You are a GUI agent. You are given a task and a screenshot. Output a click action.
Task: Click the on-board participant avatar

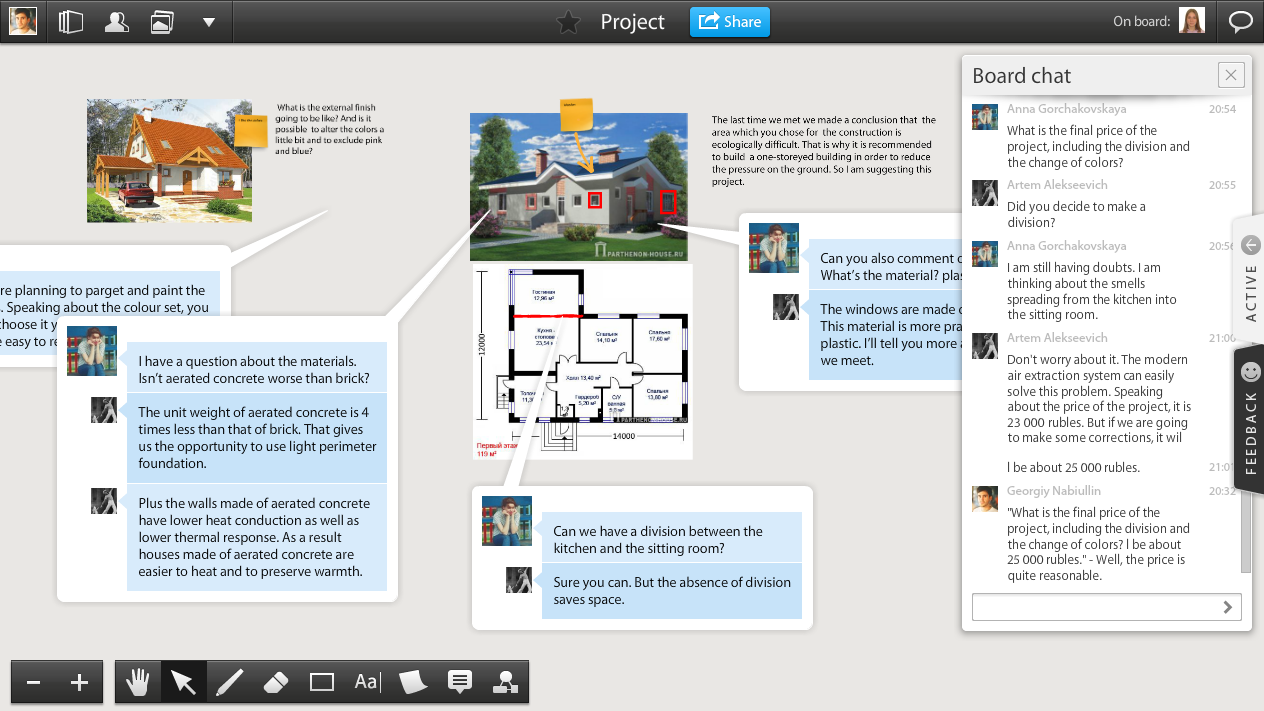coord(1191,21)
